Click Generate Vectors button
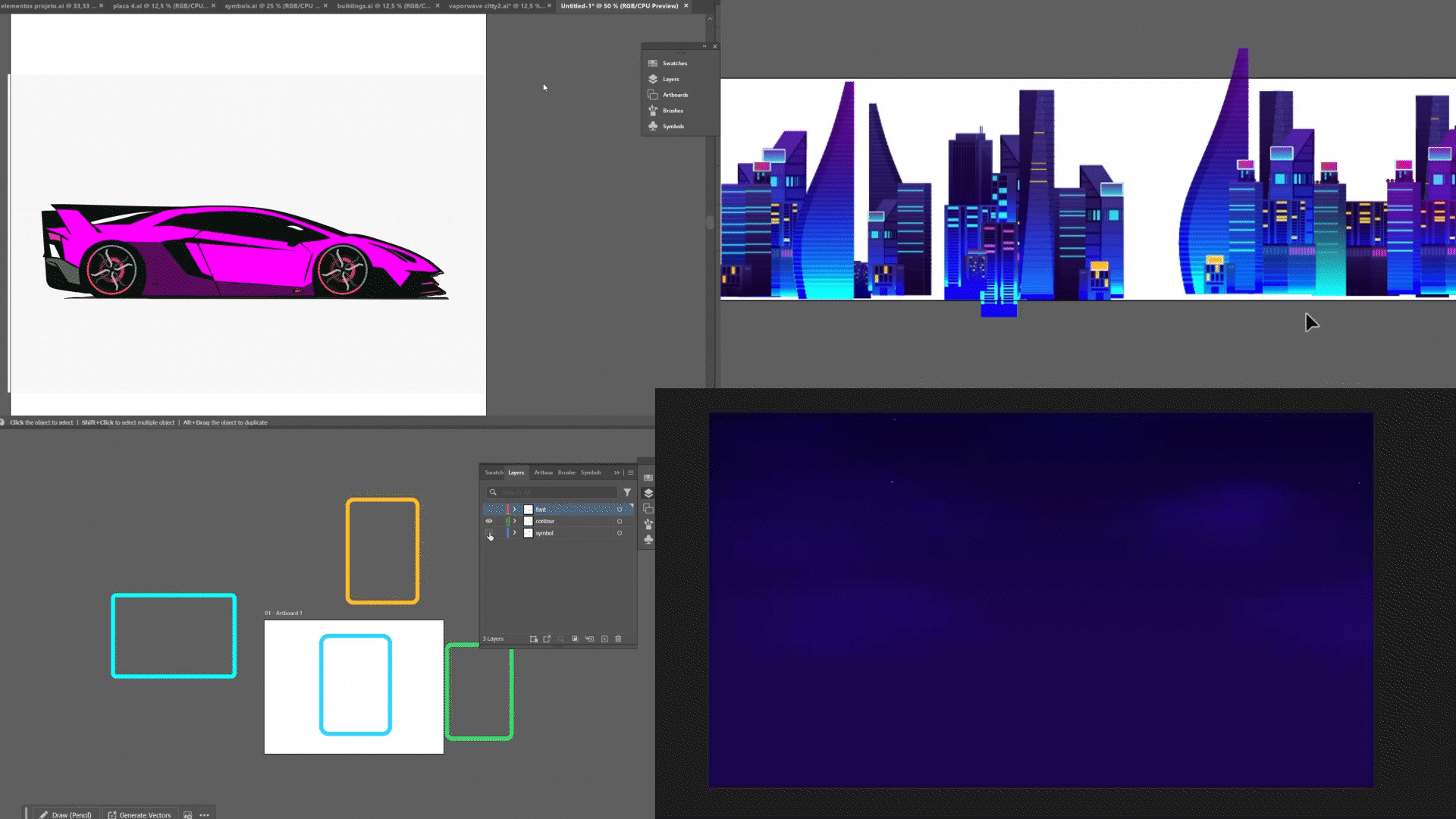The image size is (1456, 819). click(x=140, y=814)
